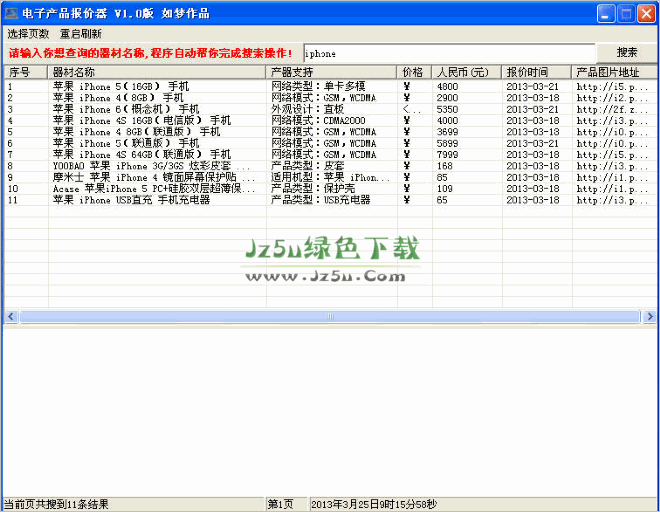Sort by the 产器支持 column header
The image size is (660, 512).
[x=331, y=72]
